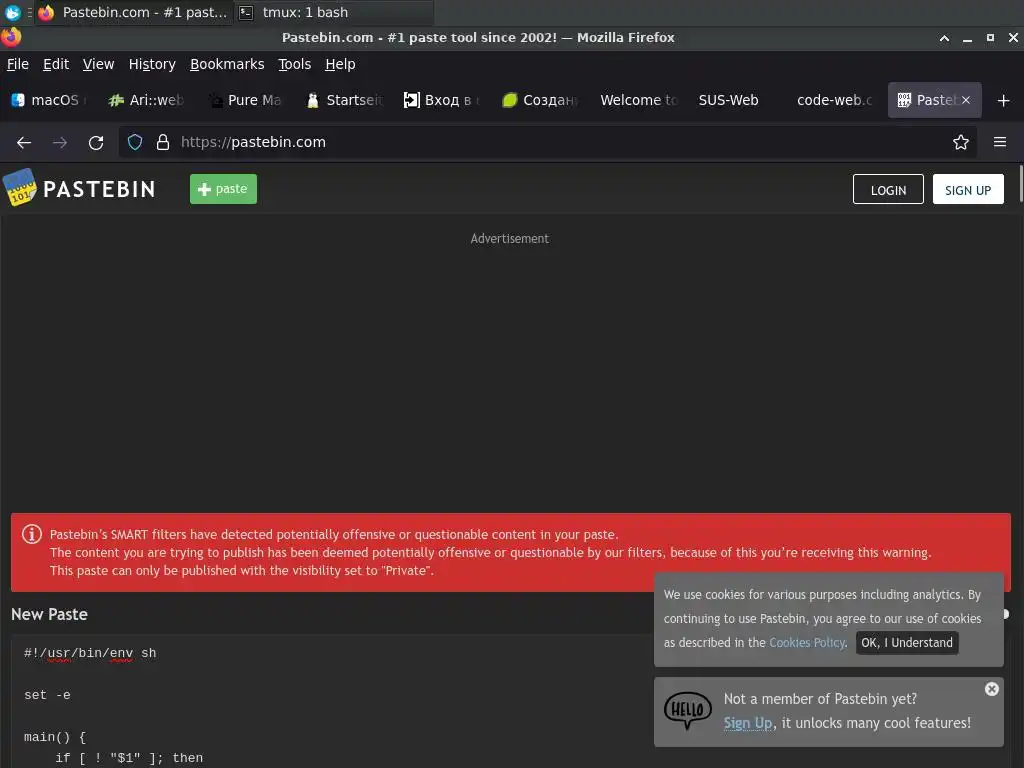1024x768 pixels.
Task: Dismiss the Not a member popup
Action: coord(991,689)
